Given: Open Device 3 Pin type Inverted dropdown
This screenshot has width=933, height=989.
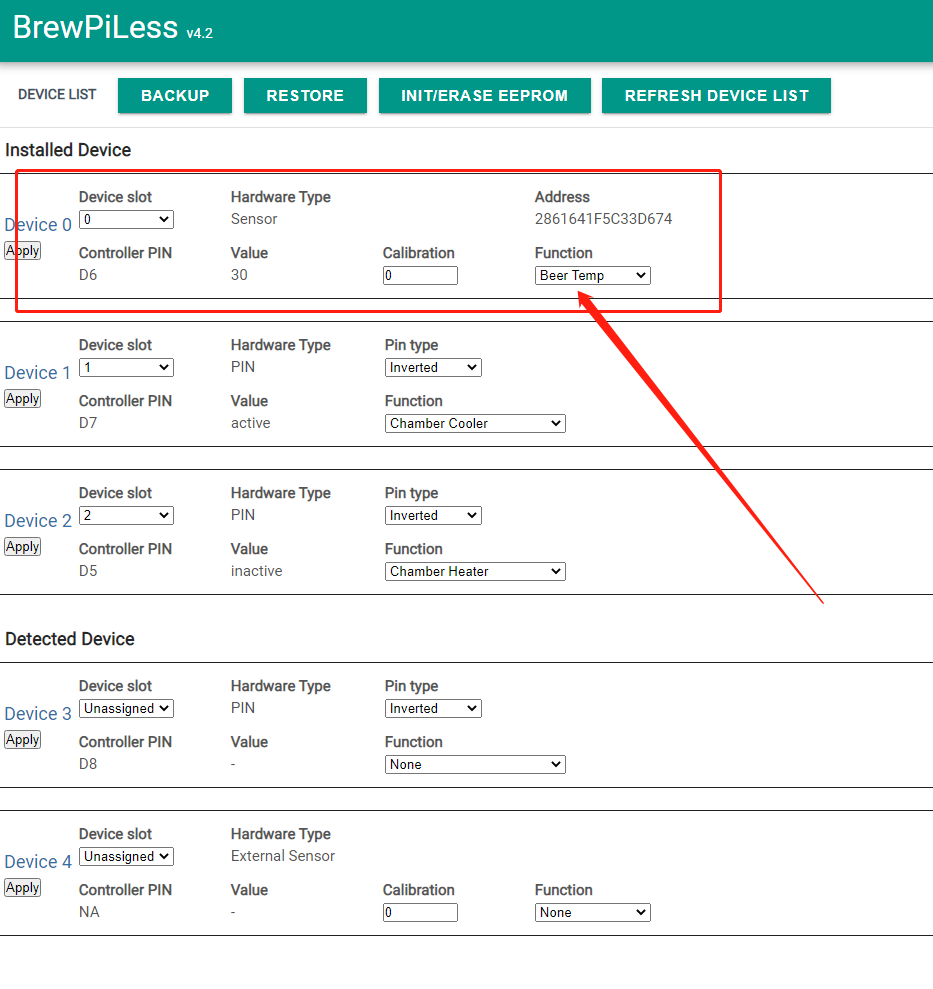Looking at the screenshot, I should 433,708.
